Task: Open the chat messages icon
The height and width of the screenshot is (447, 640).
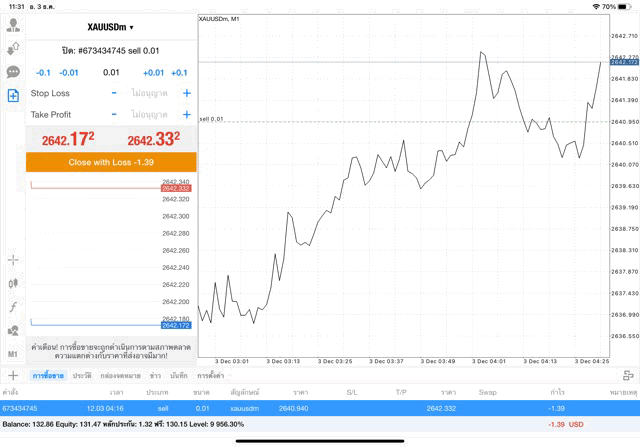Action: pos(13,71)
